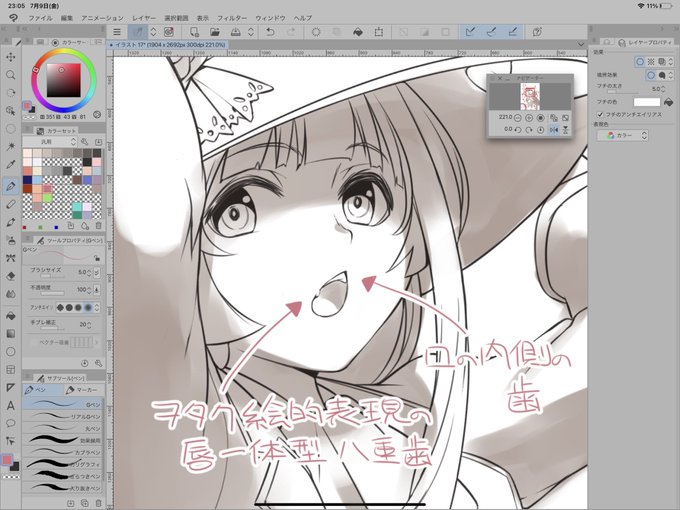Select the Text tool
The image size is (680, 510).
[11, 405]
